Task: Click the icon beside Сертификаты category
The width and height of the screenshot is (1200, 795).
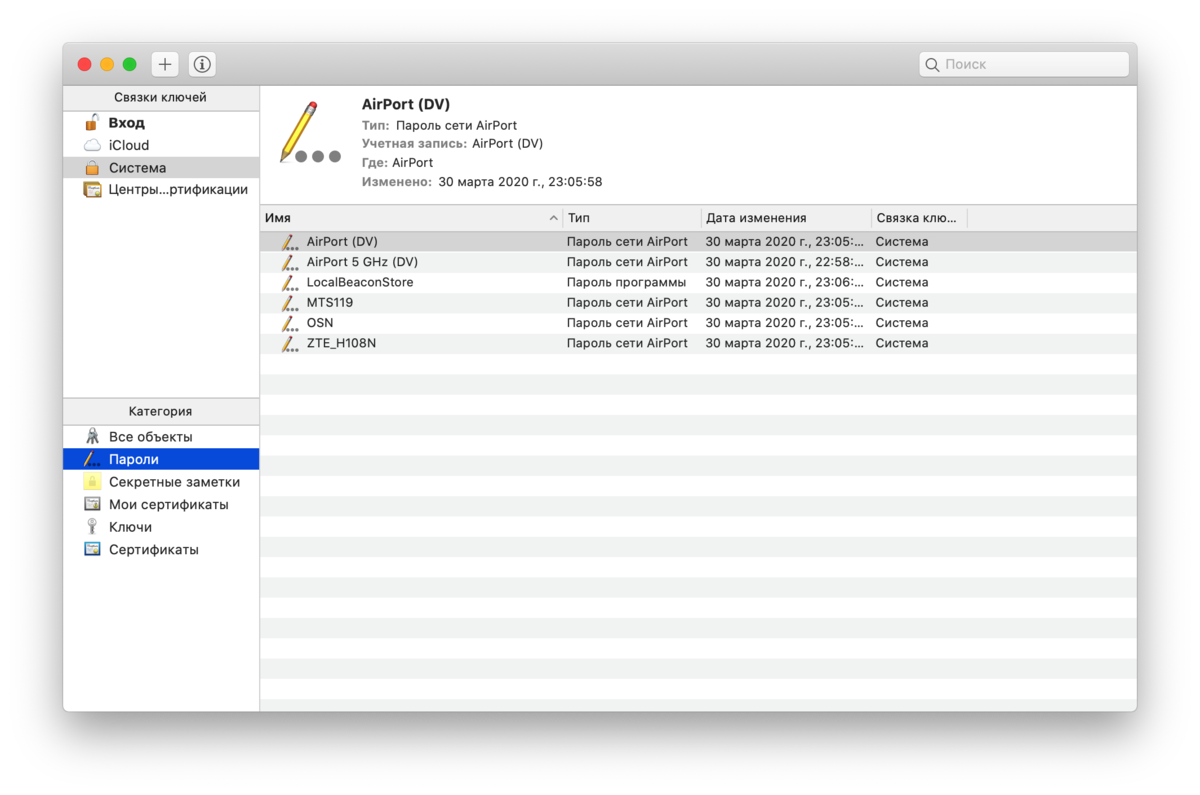Action: tap(92, 549)
